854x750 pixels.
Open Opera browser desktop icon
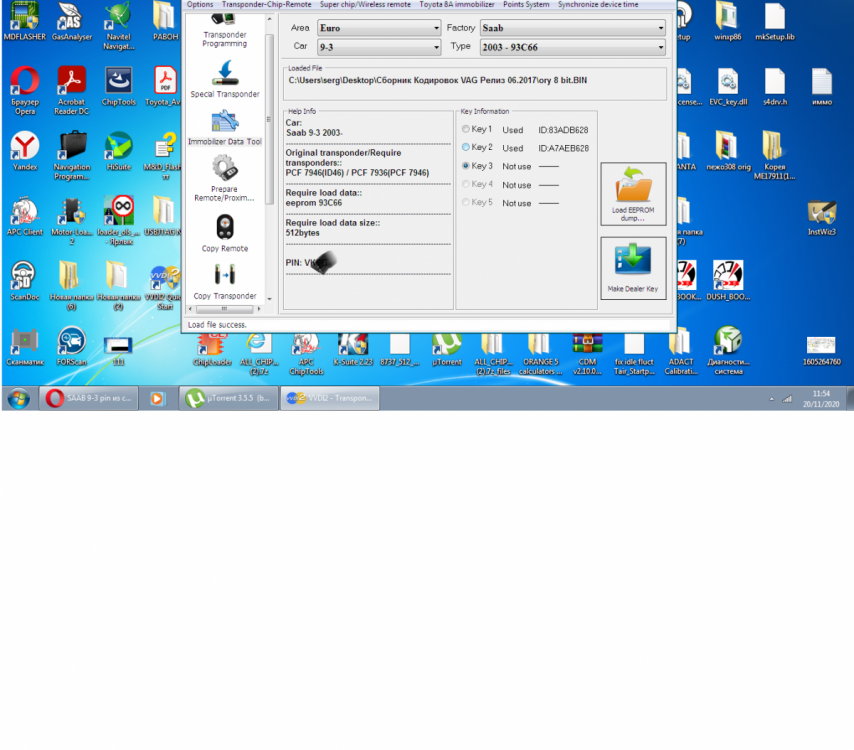(25, 90)
